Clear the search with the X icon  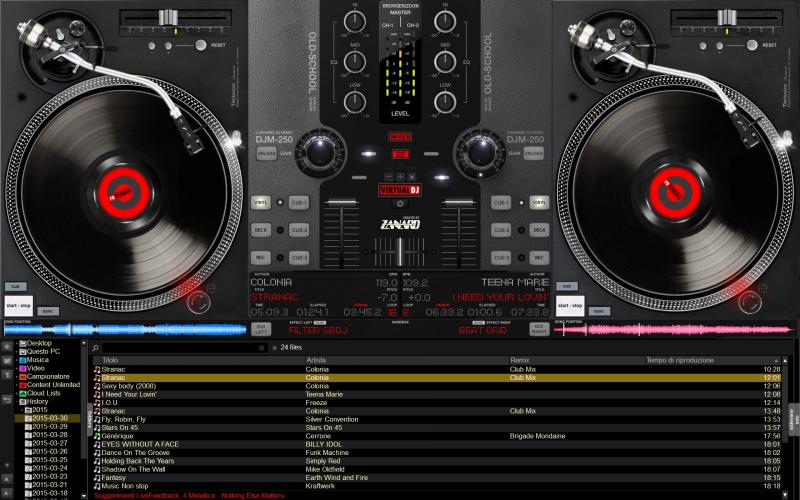(x=262, y=348)
